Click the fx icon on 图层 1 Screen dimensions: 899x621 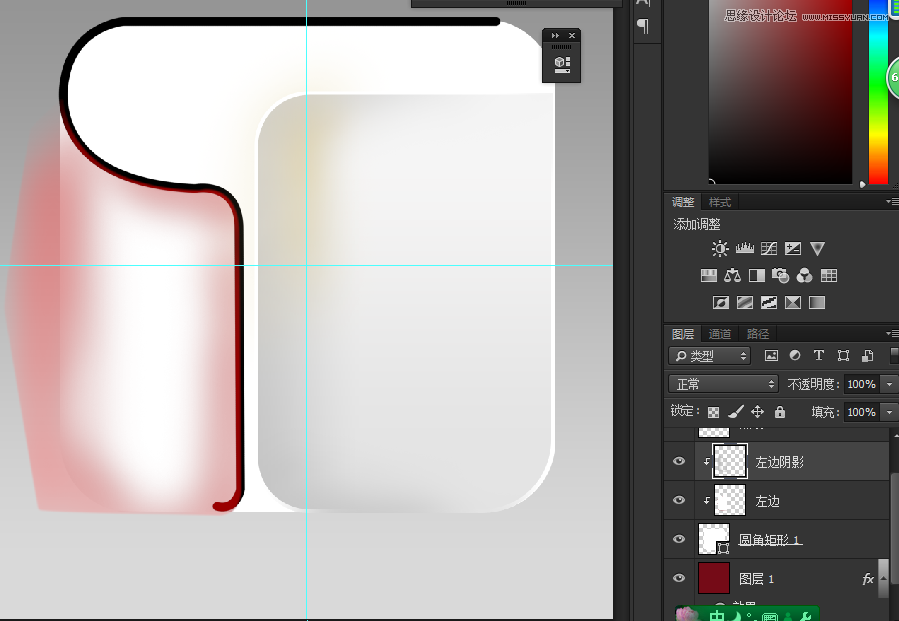pyautogui.click(x=868, y=579)
